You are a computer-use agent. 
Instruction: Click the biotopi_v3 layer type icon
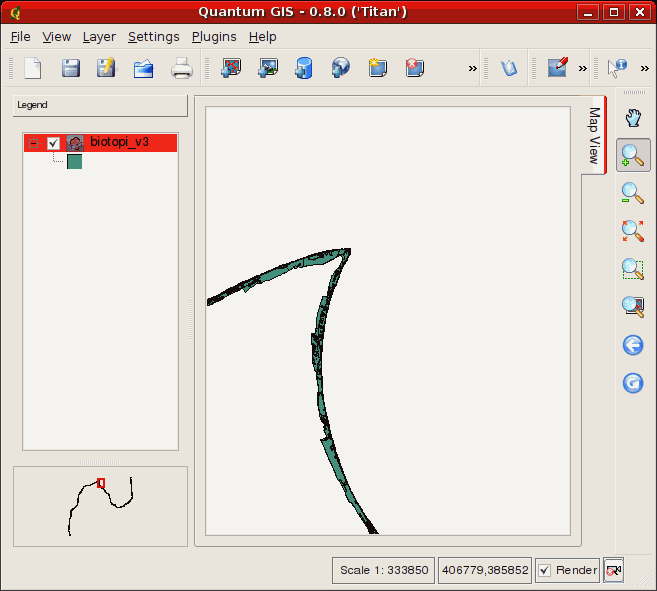point(75,143)
